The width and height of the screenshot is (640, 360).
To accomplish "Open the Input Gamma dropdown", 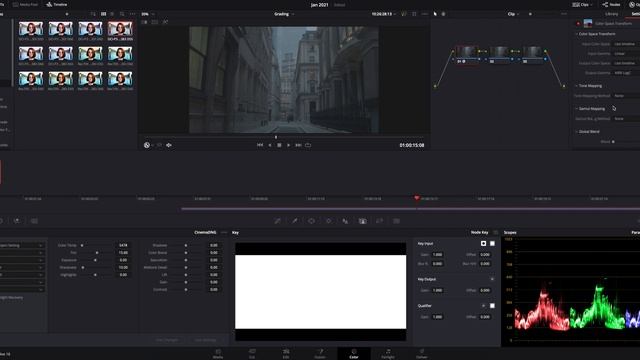I will point(626,53).
